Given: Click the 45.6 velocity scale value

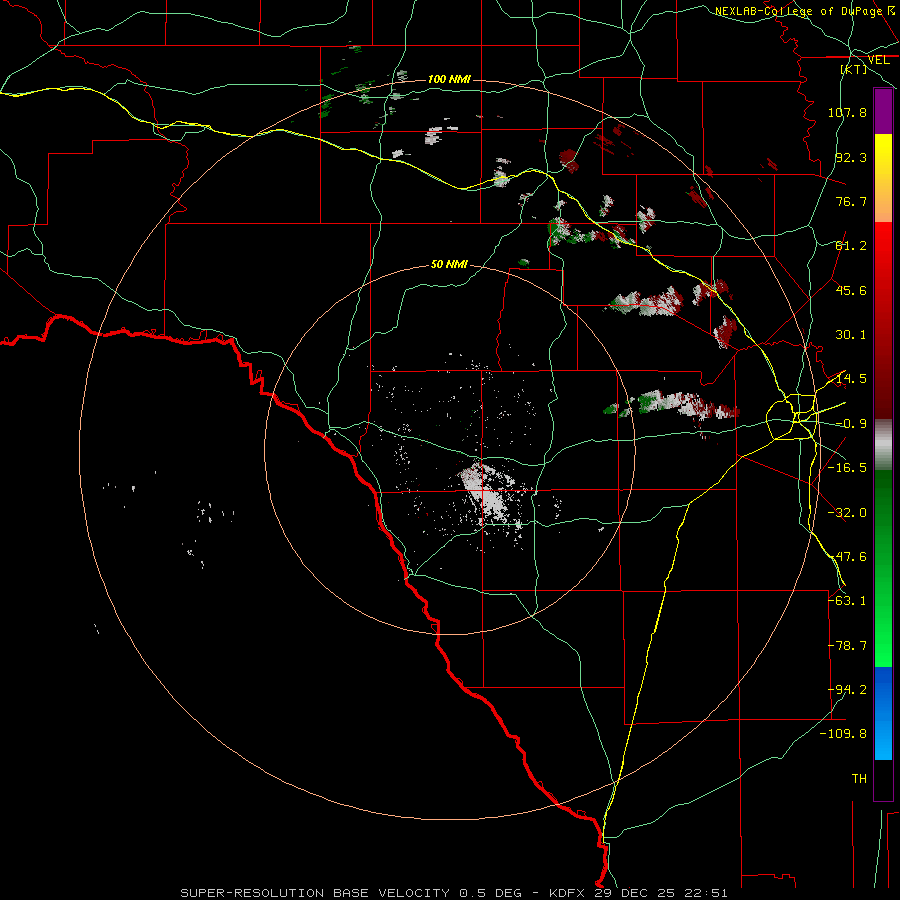Looking at the screenshot, I should coord(851,290).
